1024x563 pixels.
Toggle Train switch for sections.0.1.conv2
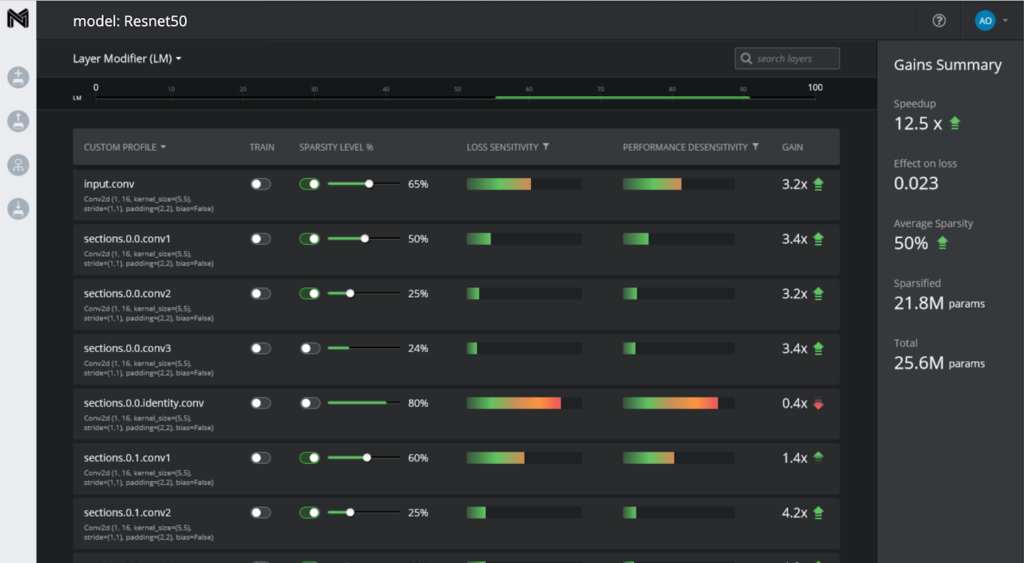261,513
